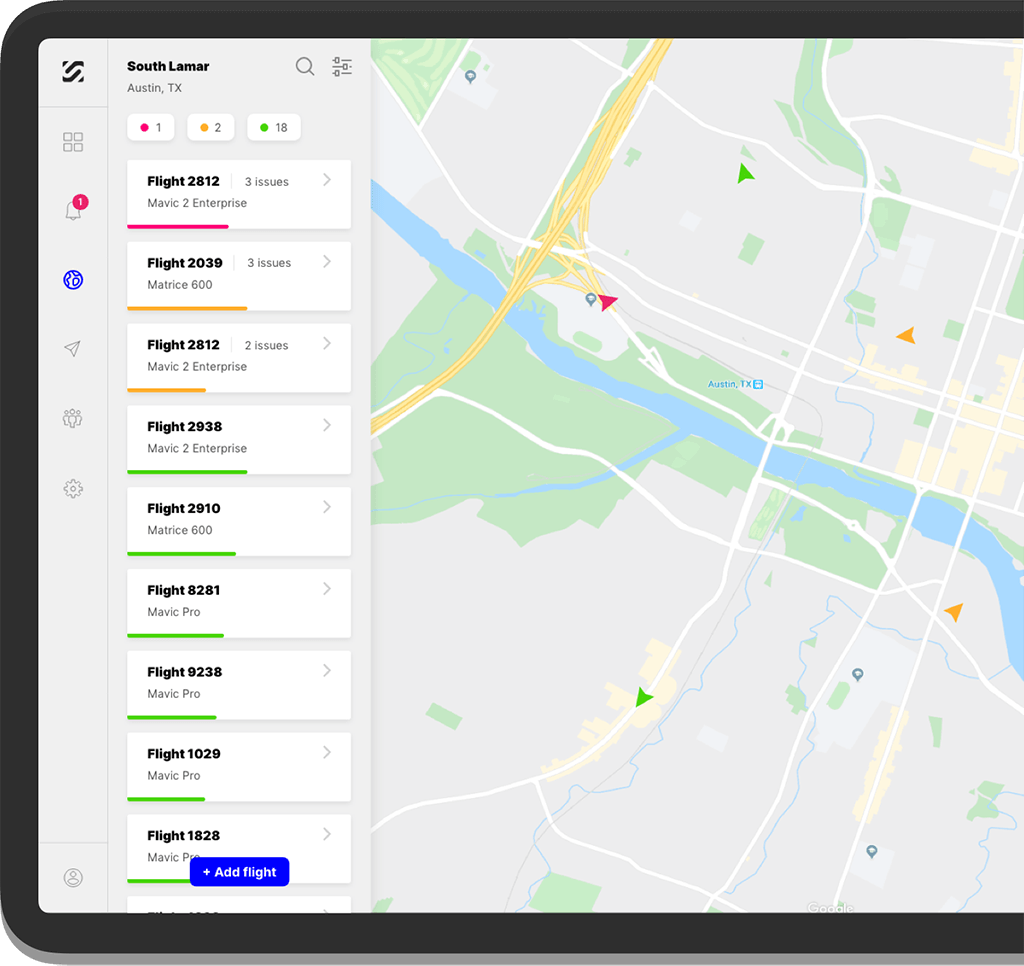Viewport: 1024px width, 966px height.
Task: Select Flight 2910 Matrice 600 card
Action: pyautogui.click(x=238, y=519)
